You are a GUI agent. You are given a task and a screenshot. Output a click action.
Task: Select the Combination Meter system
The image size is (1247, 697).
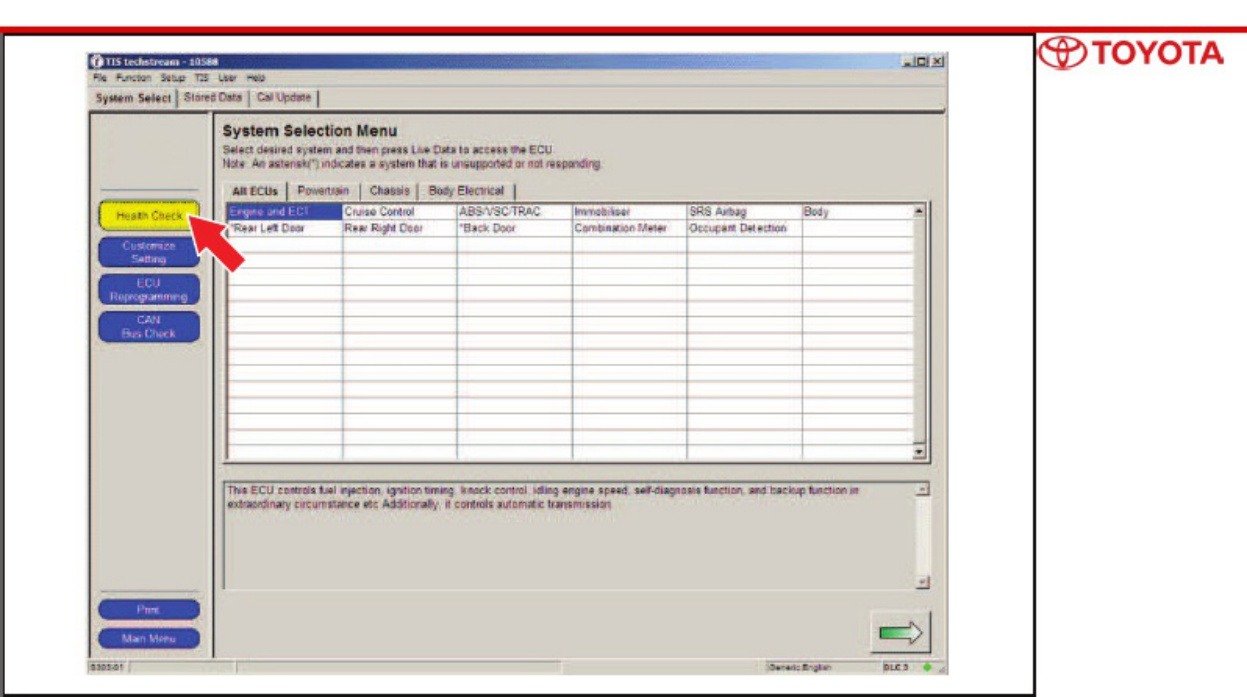pos(629,228)
